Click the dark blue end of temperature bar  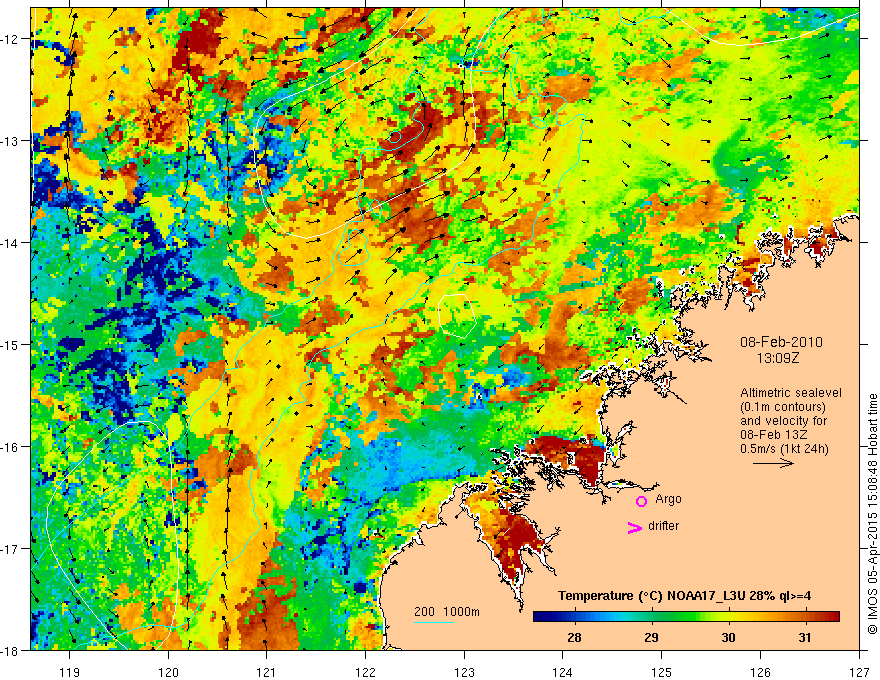[x=542, y=617]
